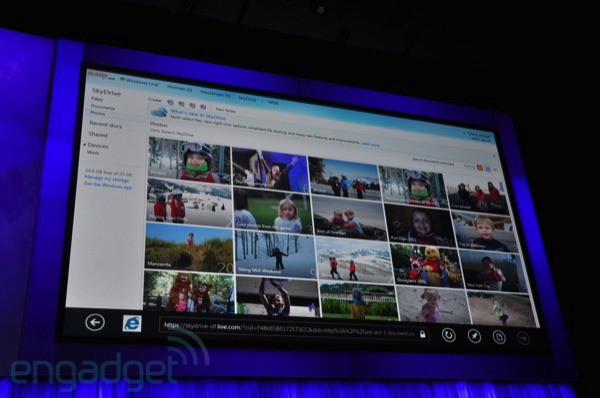Select the orange thumbnail view toggle
Image resolution: width=600 pixels, height=398 pixels.
479,168
